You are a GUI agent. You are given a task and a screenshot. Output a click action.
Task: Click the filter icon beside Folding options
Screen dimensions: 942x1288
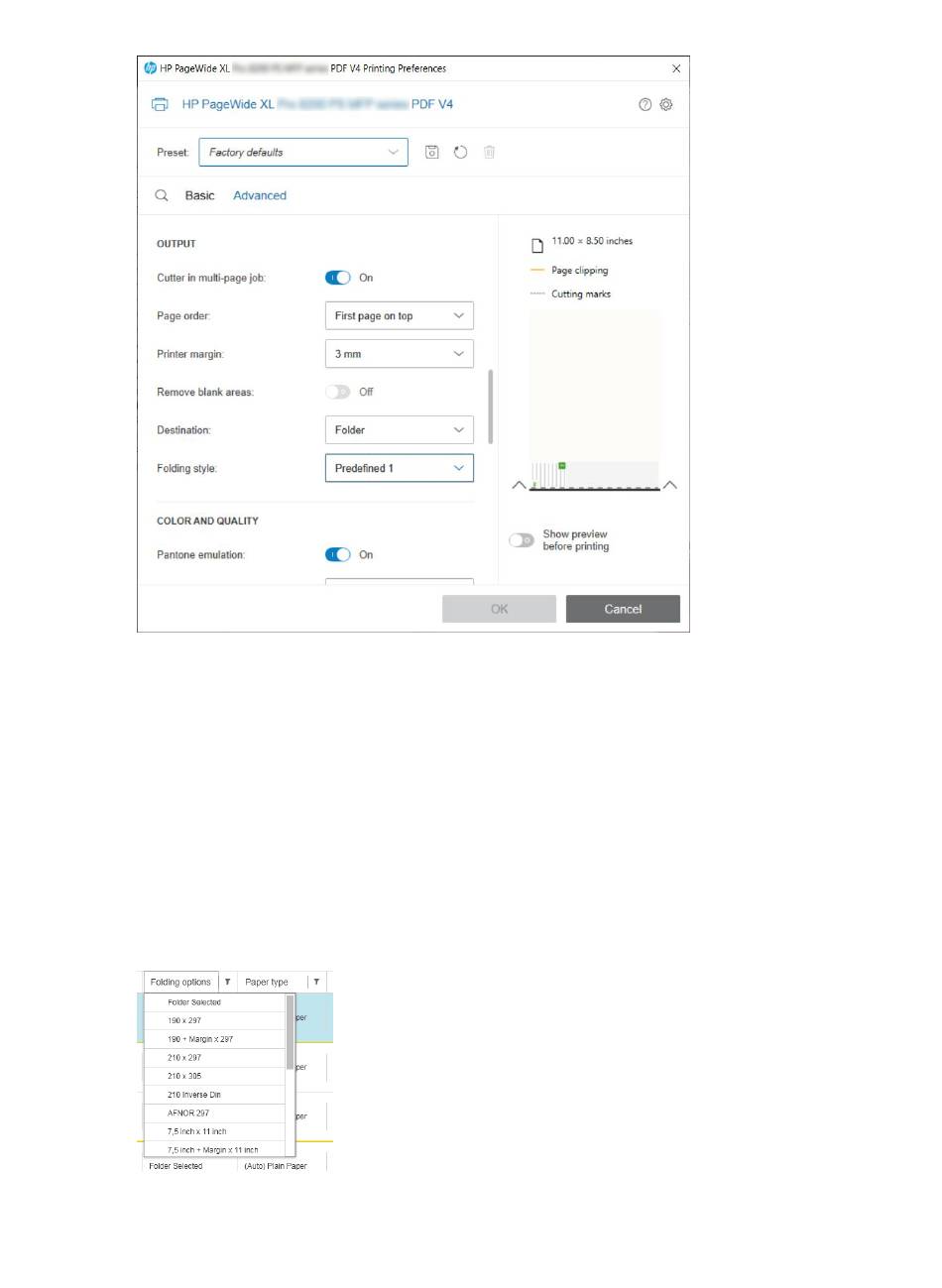pyautogui.click(x=227, y=982)
